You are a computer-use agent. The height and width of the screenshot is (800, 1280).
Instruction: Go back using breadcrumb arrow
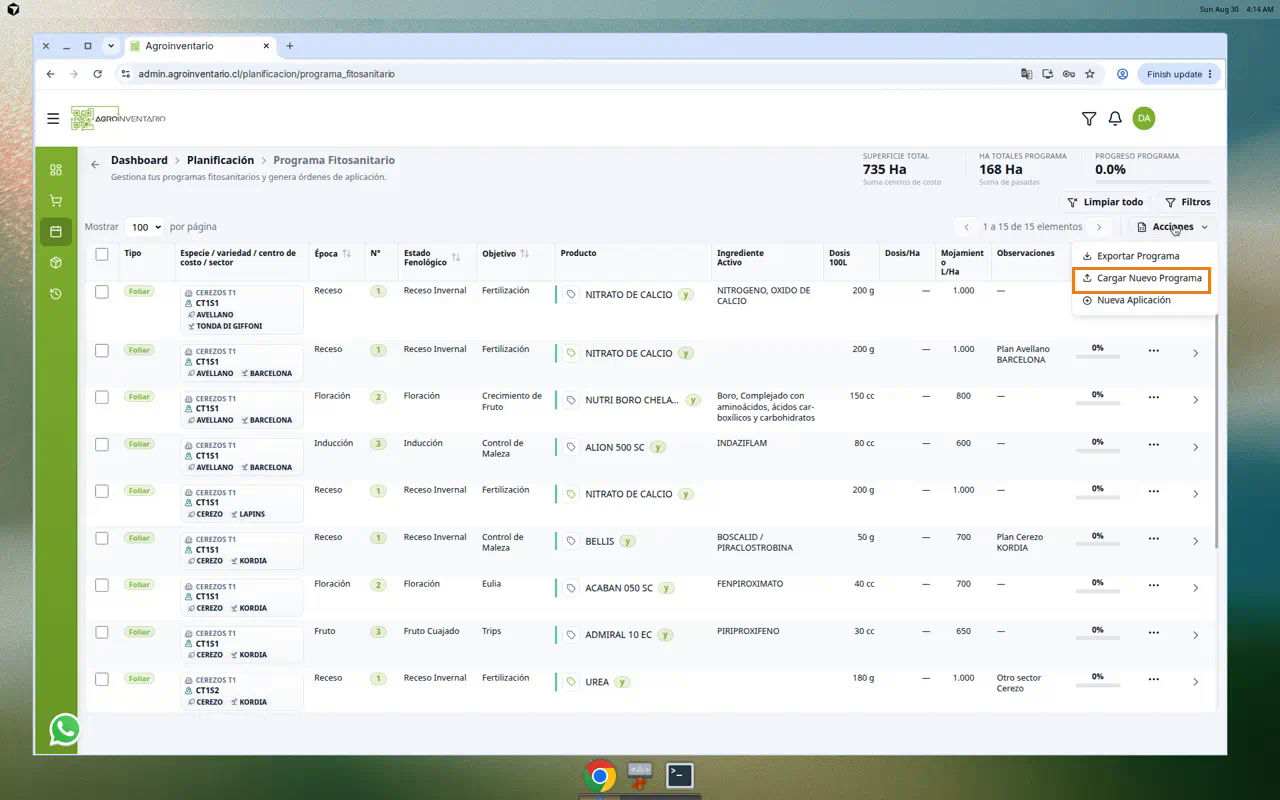95,164
